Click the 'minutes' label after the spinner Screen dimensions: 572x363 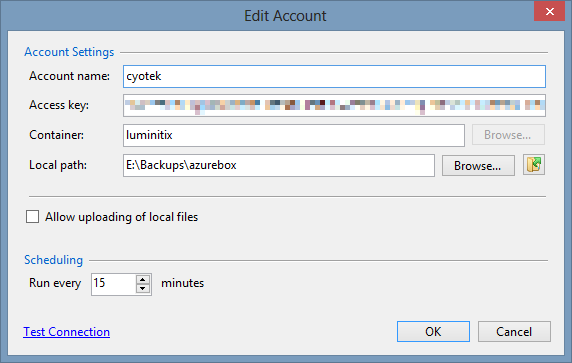(182, 283)
